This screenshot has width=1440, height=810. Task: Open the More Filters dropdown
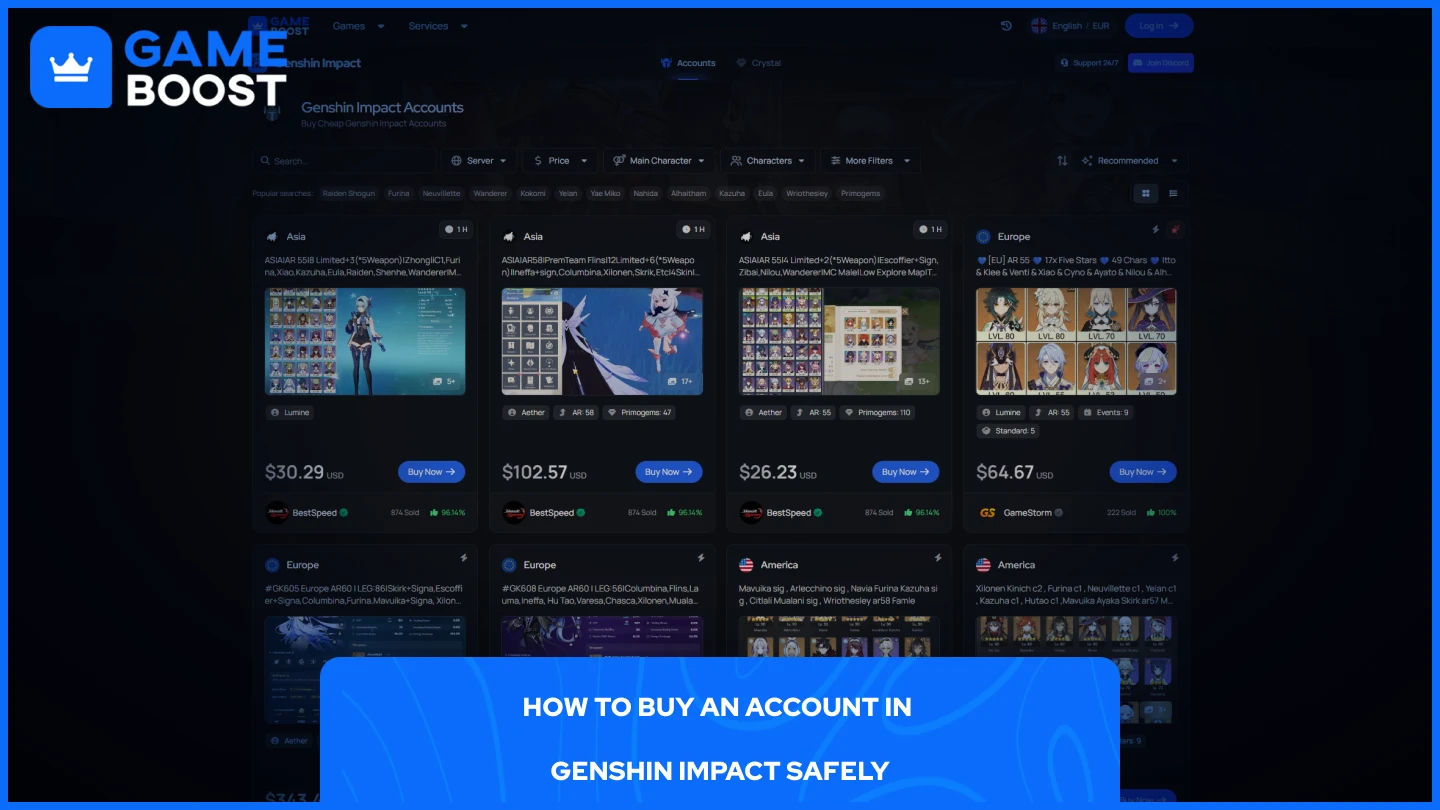coord(869,160)
